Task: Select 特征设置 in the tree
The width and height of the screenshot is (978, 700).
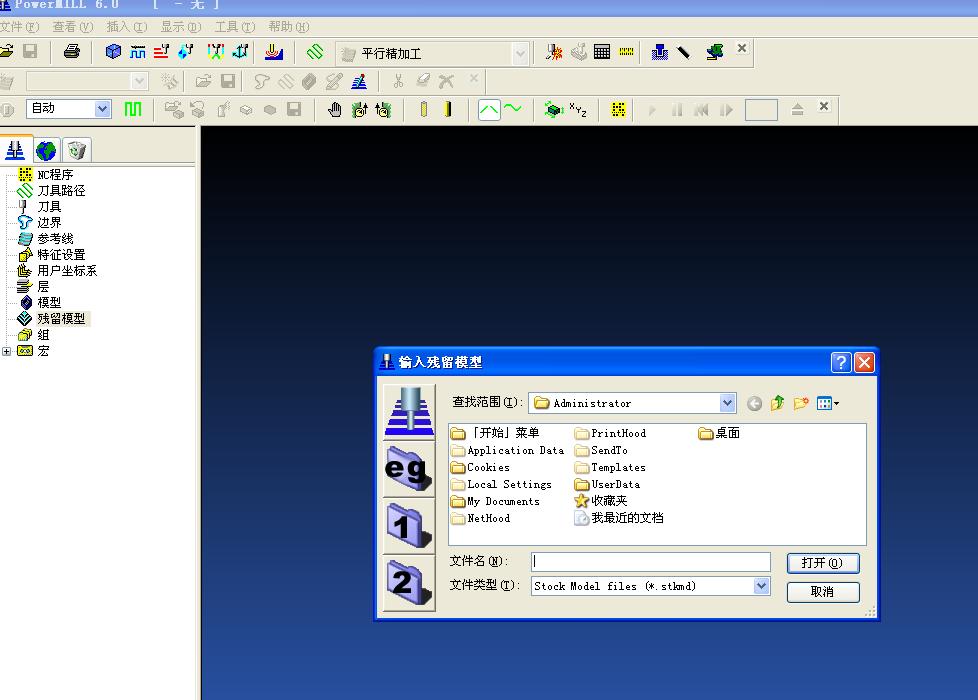Action: coord(61,255)
